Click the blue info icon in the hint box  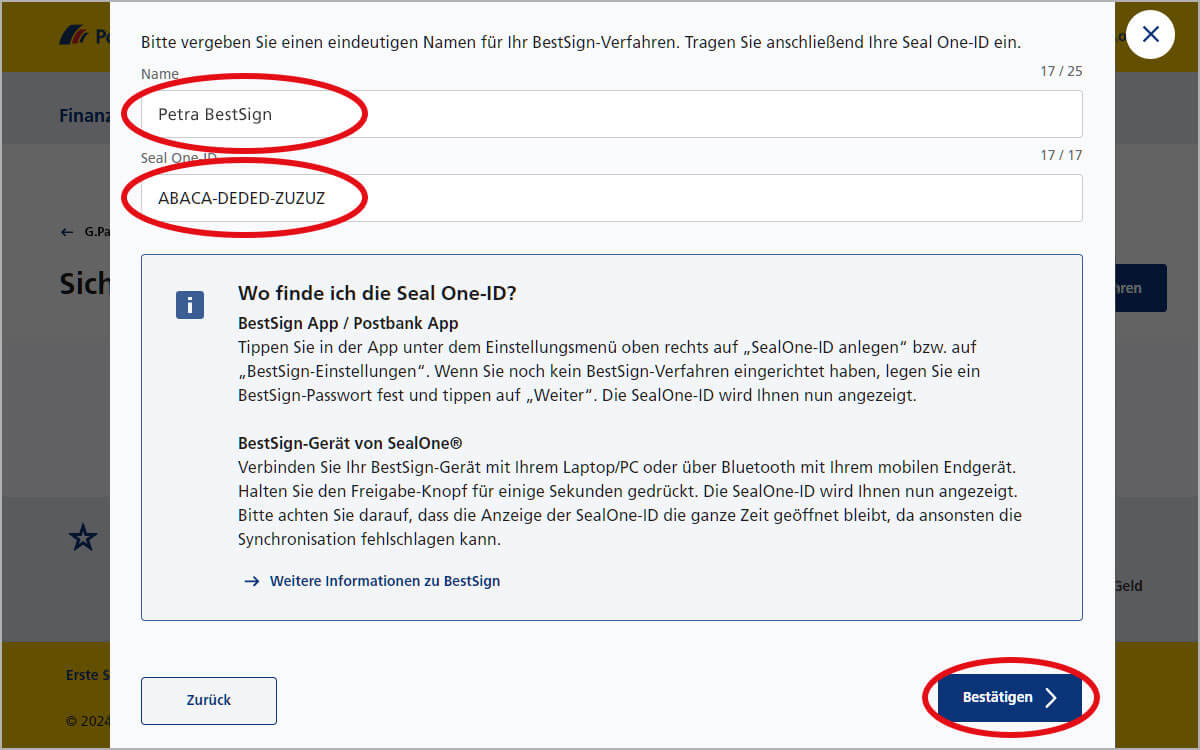coord(189,304)
